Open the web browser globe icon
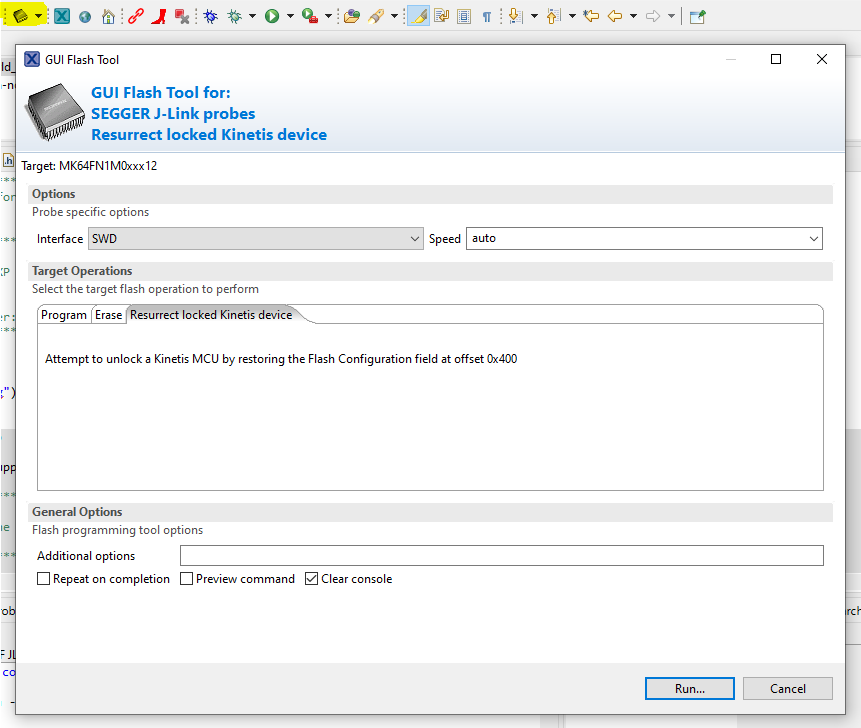 (x=85, y=17)
